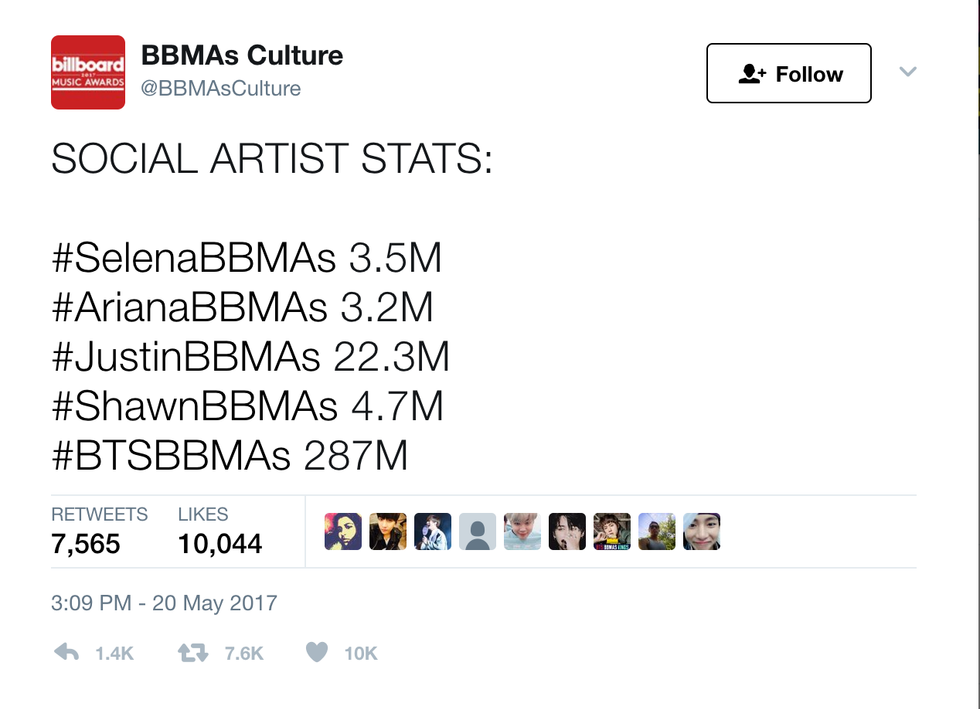Open the BBMAs Culture display name

tap(242, 56)
